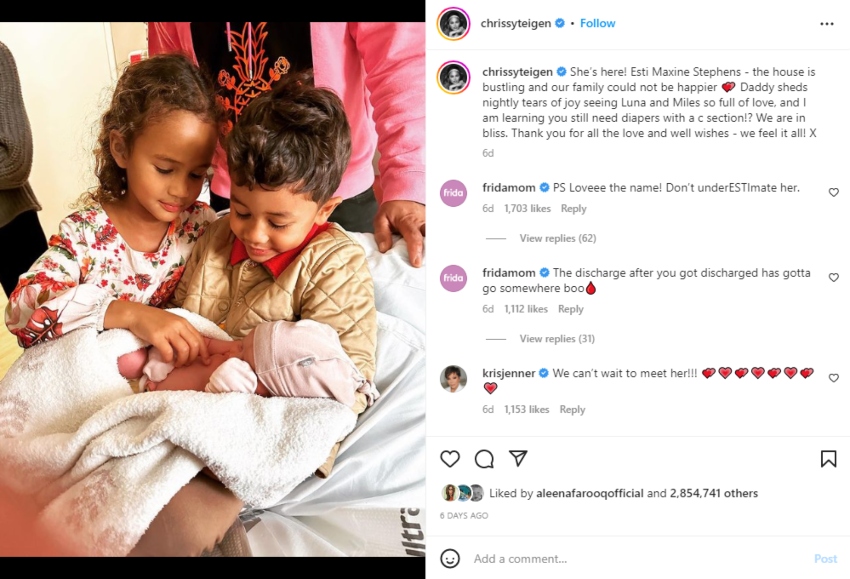850x579 pixels.
Task: Save post with bookmark icon
Action: [x=828, y=459]
